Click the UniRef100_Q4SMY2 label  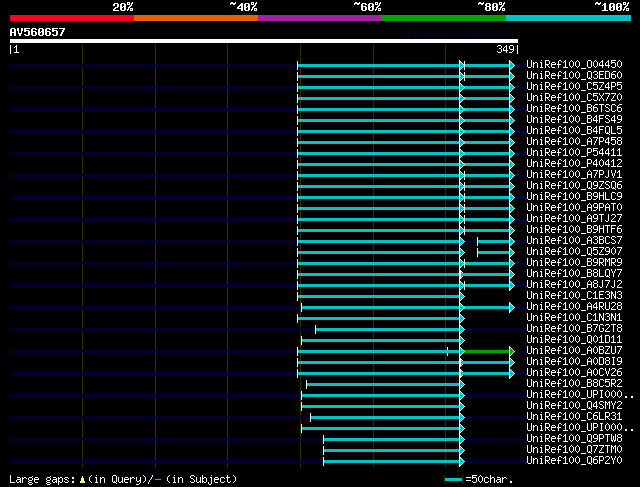coord(574,406)
